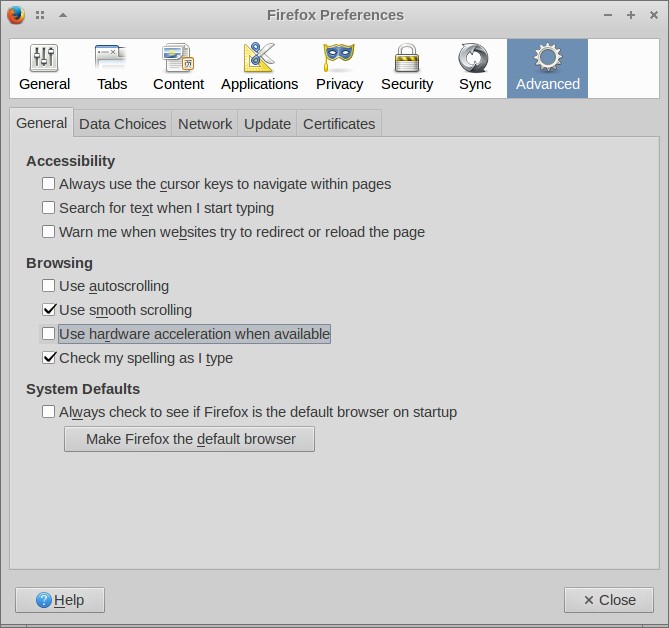Click the Firefox logo in title bar
The width and height of the screenshot is (669, 628).
click(16, 15)
